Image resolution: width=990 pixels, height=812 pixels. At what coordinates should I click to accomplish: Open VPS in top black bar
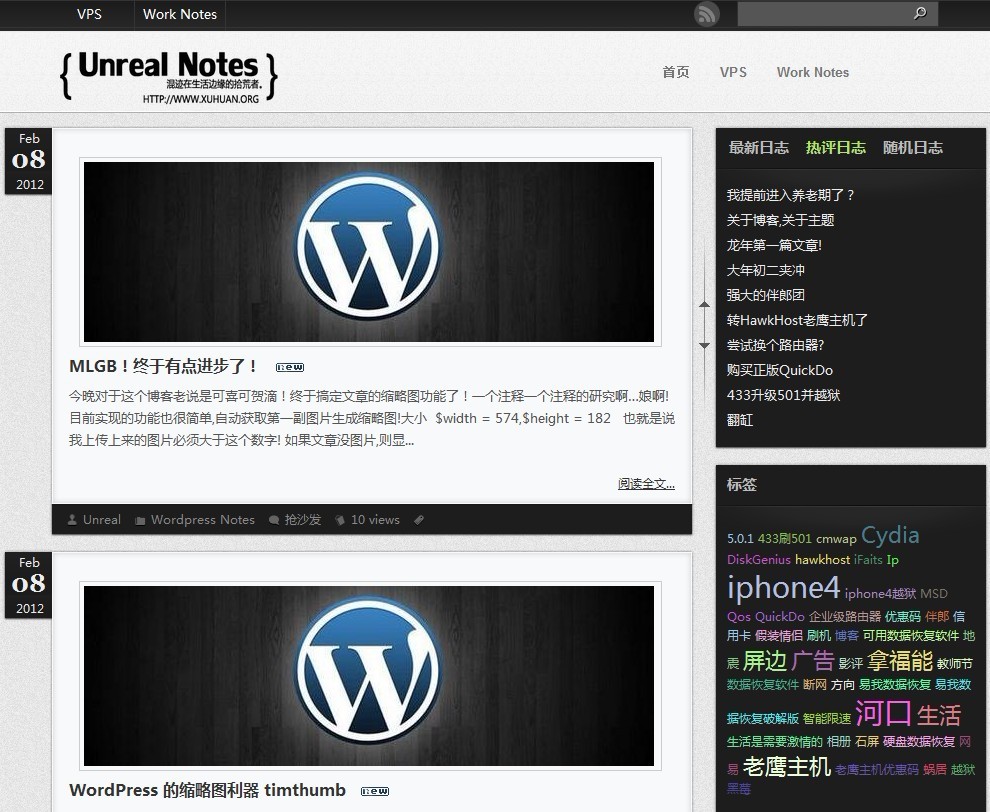pos(89,14)
